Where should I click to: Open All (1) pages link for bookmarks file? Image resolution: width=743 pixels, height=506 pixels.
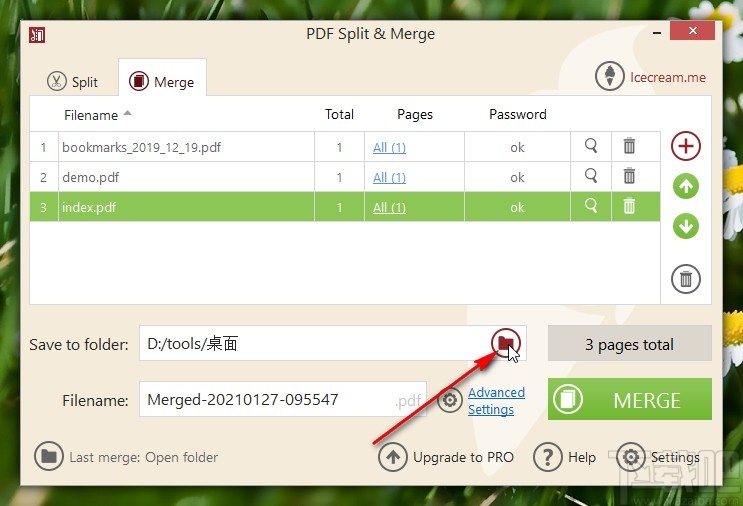tap(389, 147)
